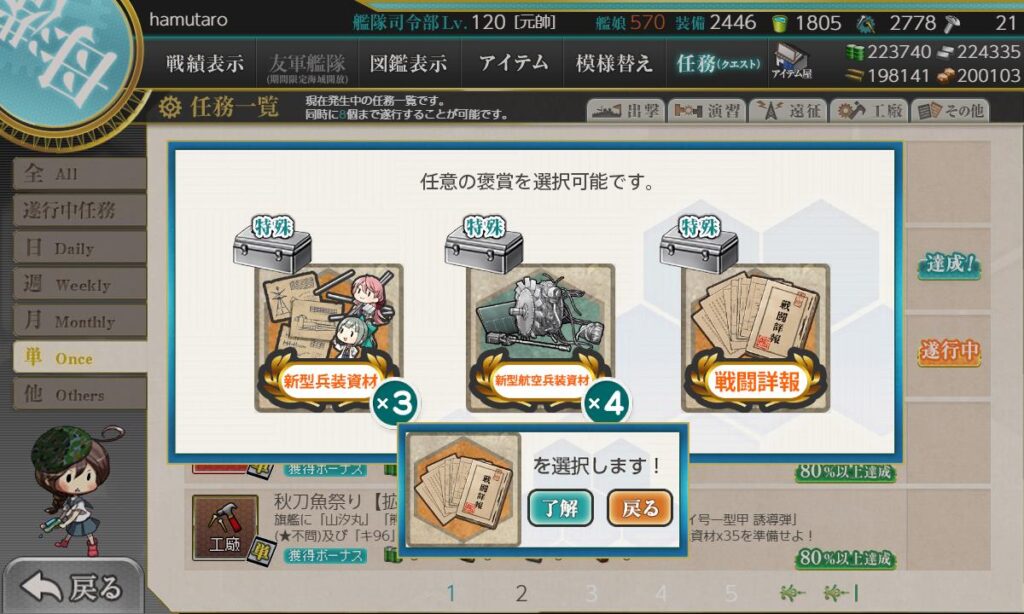The height and width of the screenshot is (614, 1024).
Task: Skip forward pages with green arrow
Action: point(792,593)
